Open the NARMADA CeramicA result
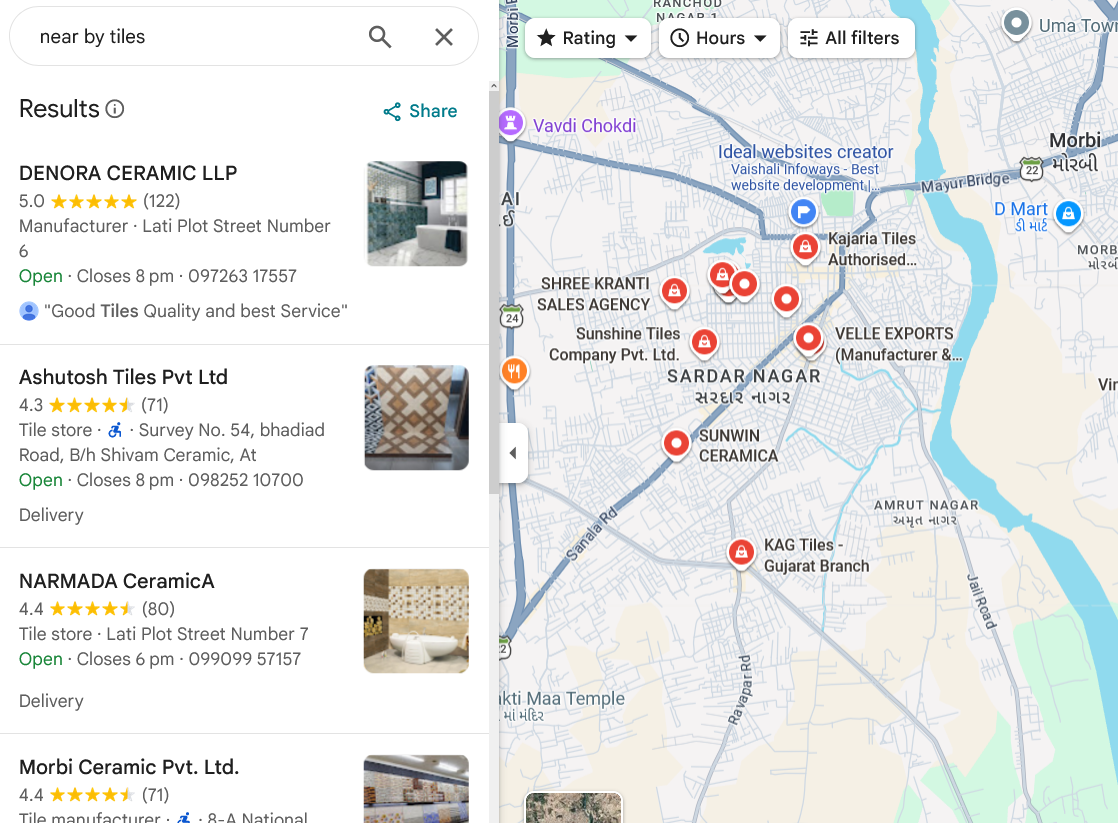 coord(117,581)
